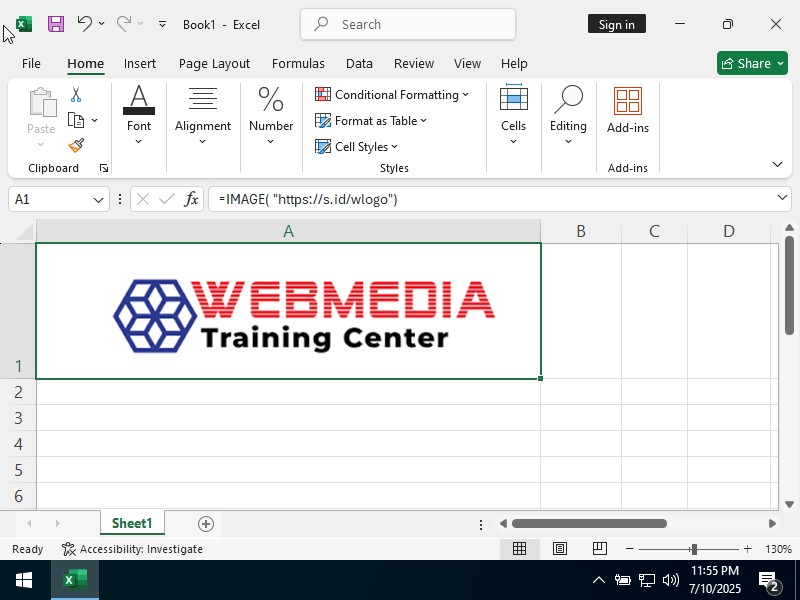This screenshot has width=800, height=600.
Task: Switch to Page Break Preview icon
Action: pyautogui.click(x=599, y=548)
